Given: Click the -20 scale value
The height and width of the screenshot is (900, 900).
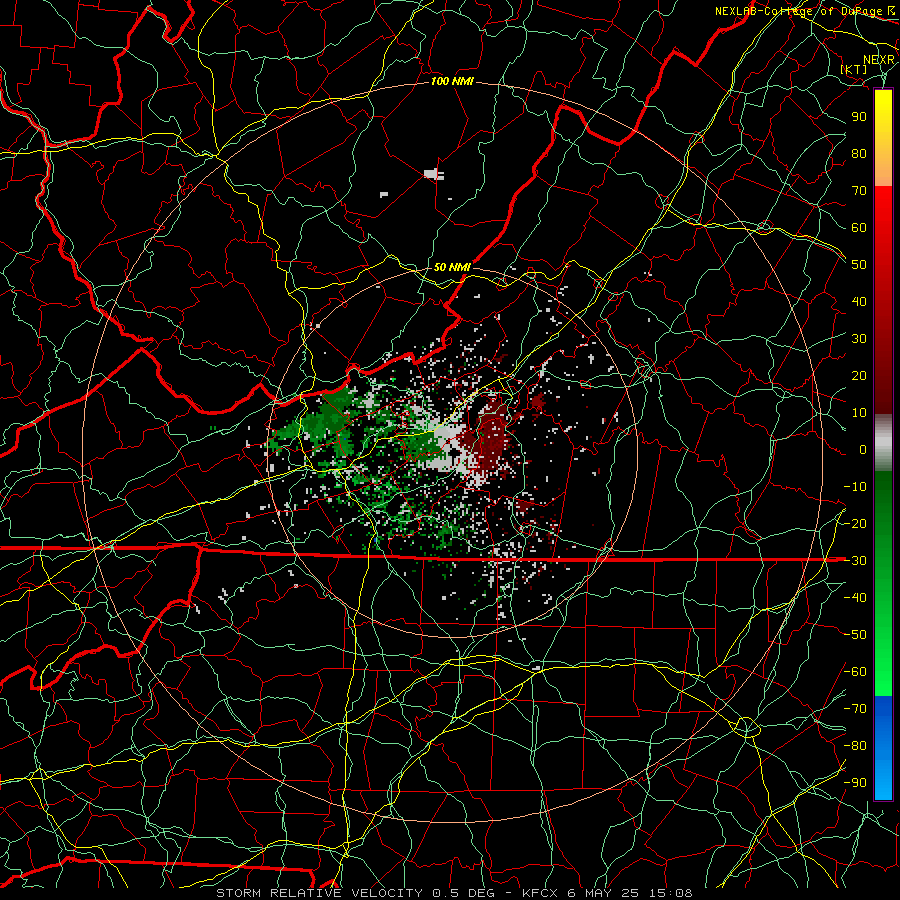Looking at the screenshot, I should pos(855,523).
